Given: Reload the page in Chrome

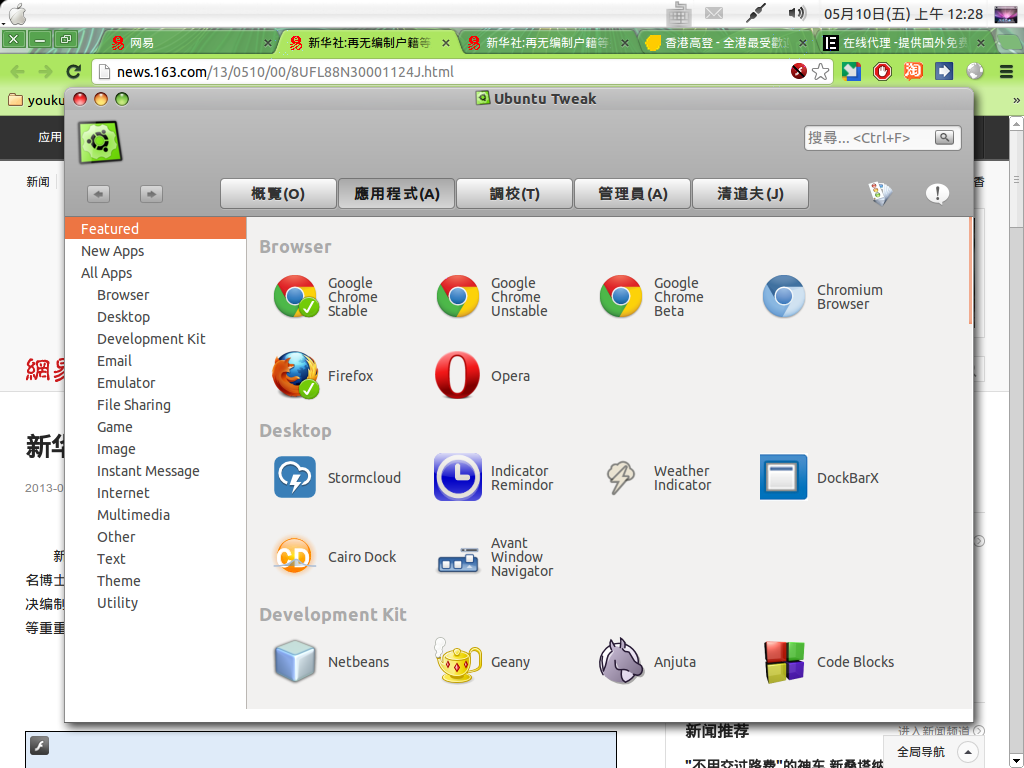Looking at the screenshot, I should [73, 72].
